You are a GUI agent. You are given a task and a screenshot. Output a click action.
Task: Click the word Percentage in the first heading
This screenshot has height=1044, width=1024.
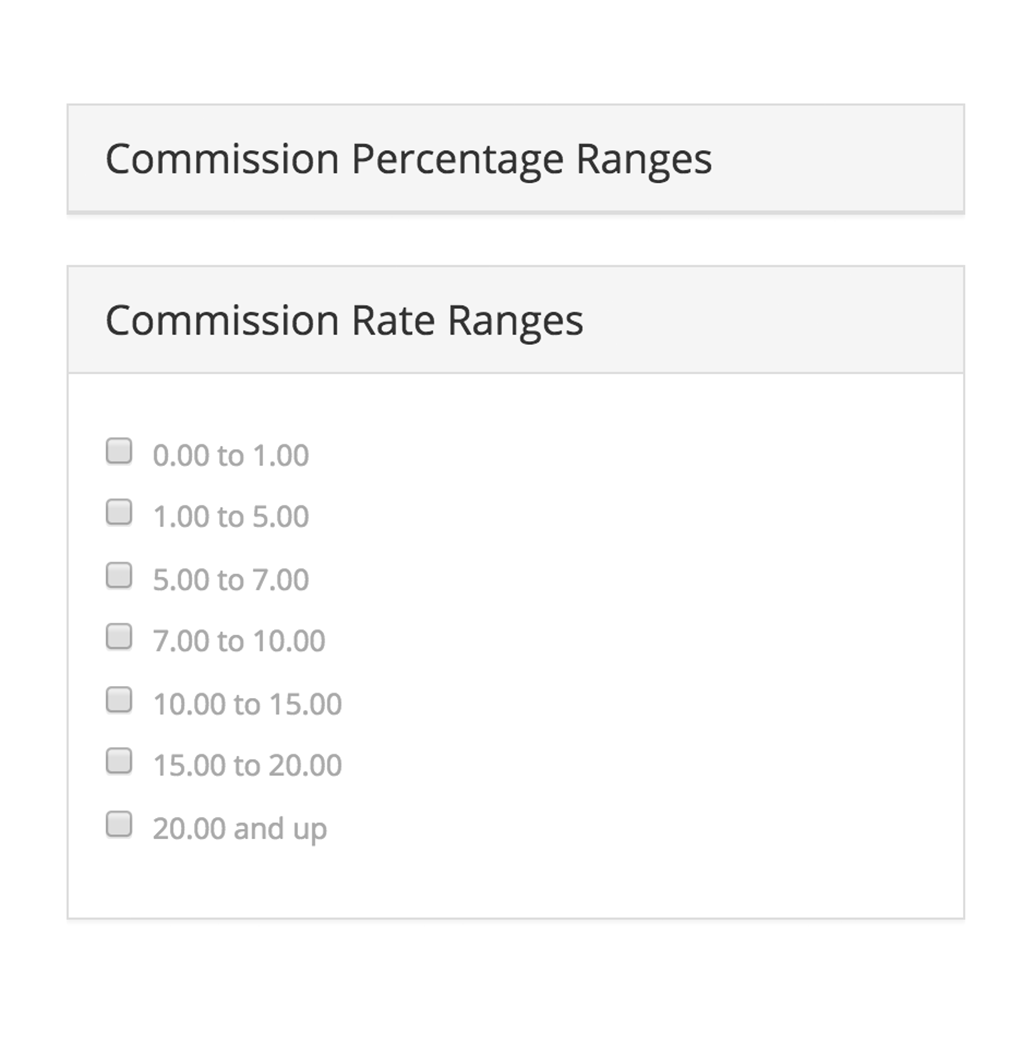(457, 160)
